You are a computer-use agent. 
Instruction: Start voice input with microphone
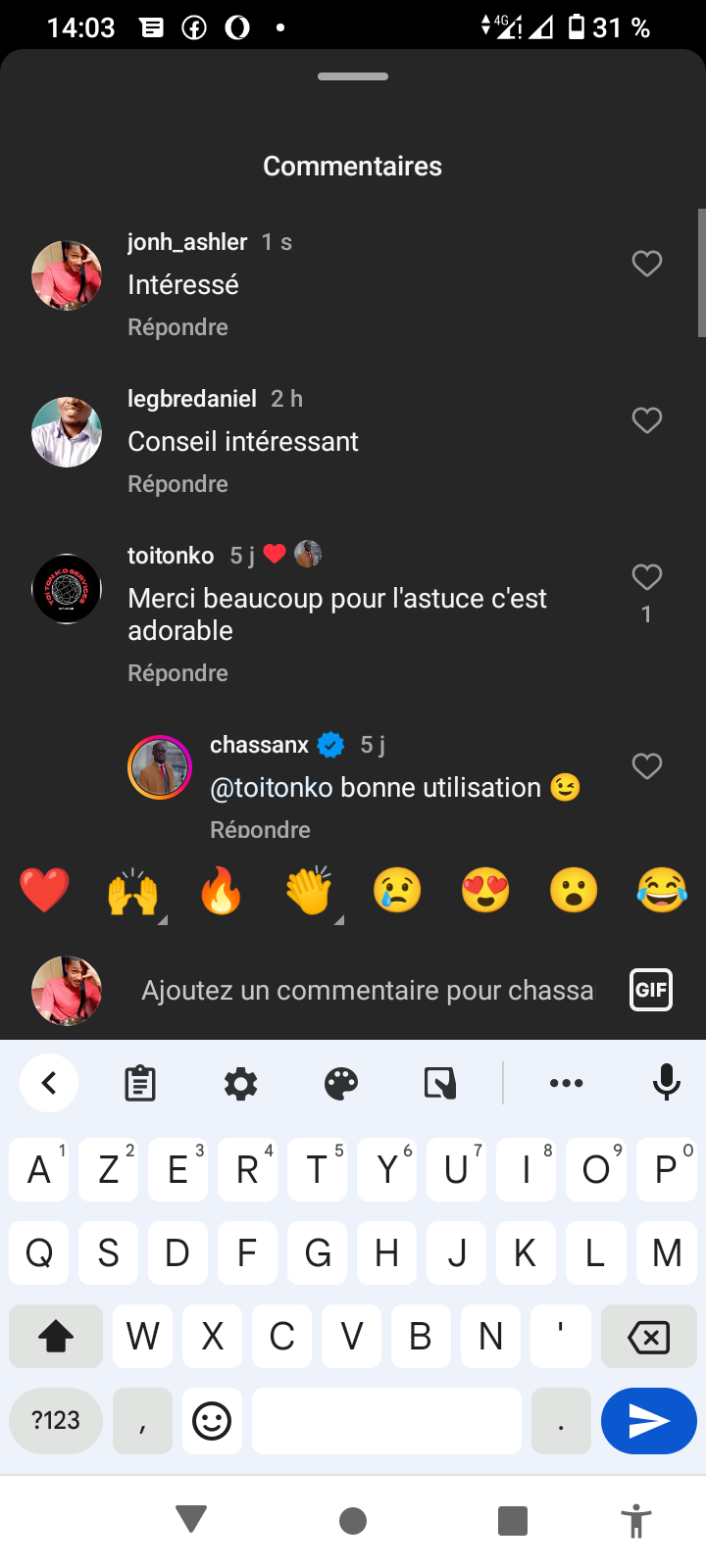[667, 1083]
